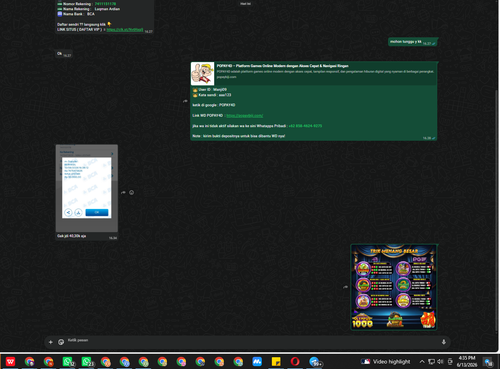
Task: Click the Popeye thumbnail in link preview
Action: [203, 73]
